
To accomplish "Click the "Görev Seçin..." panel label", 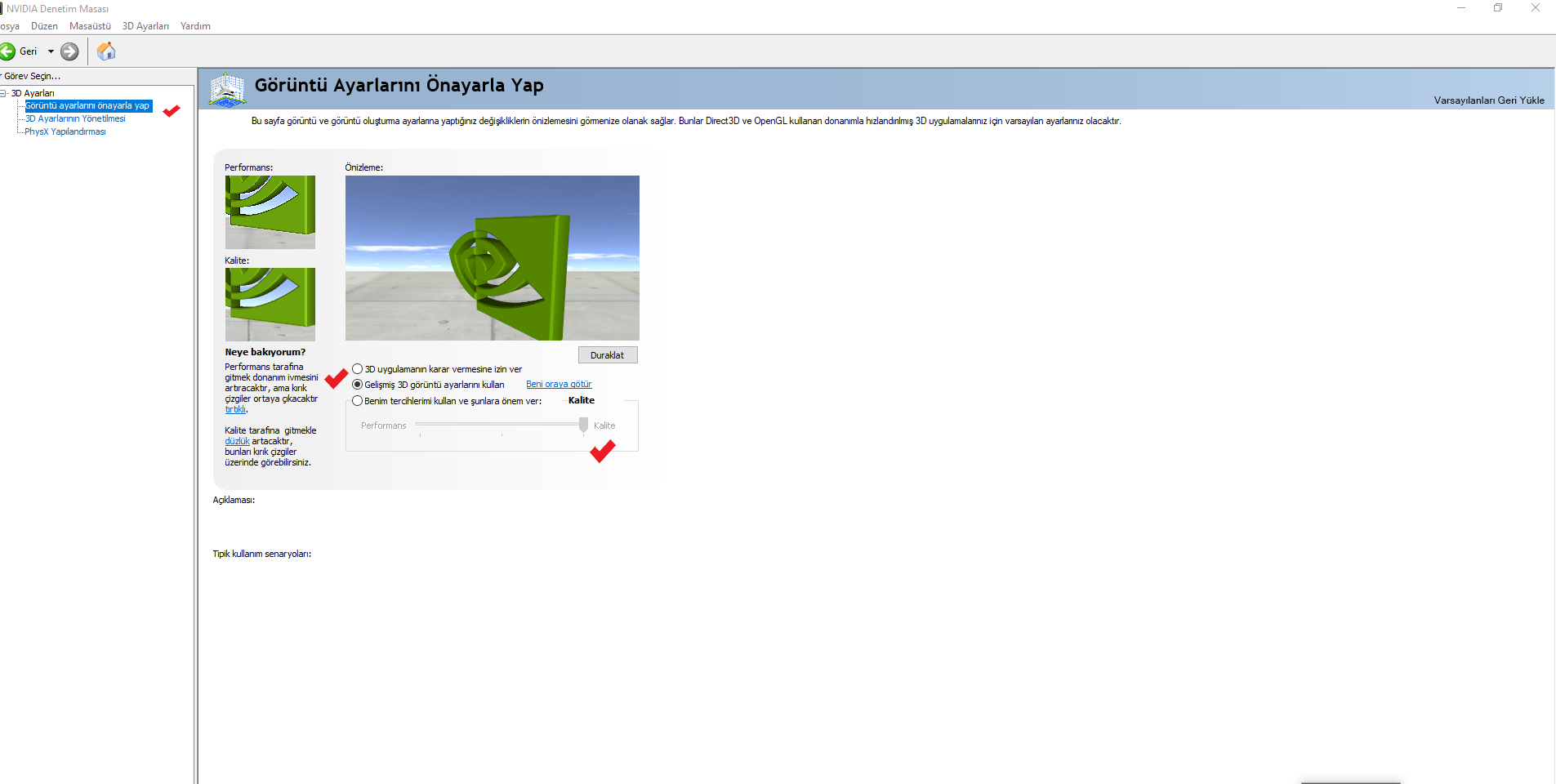I will click(x=33, y=76).
